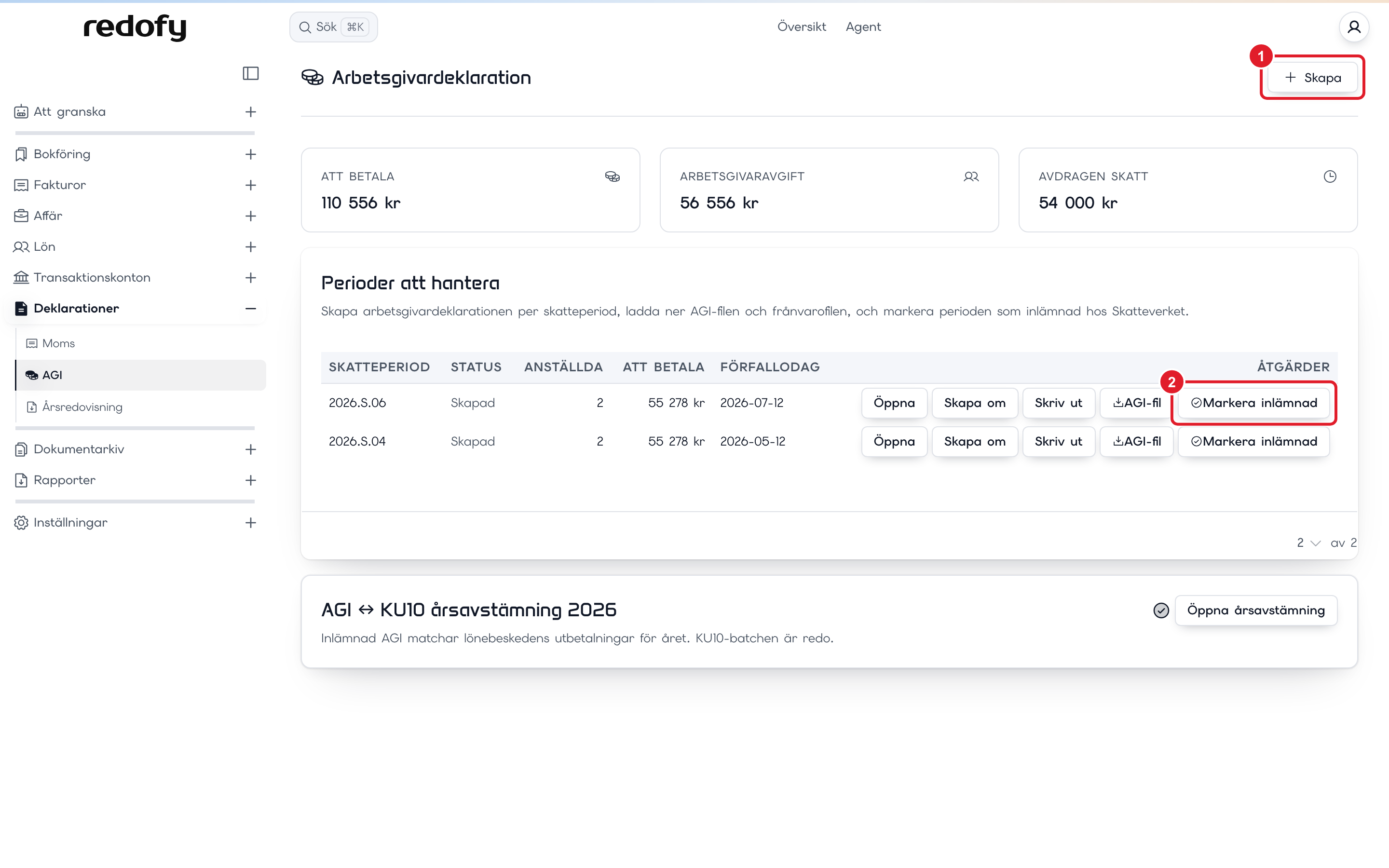
Task: Click the redofy logo
Action: [135, 27]
